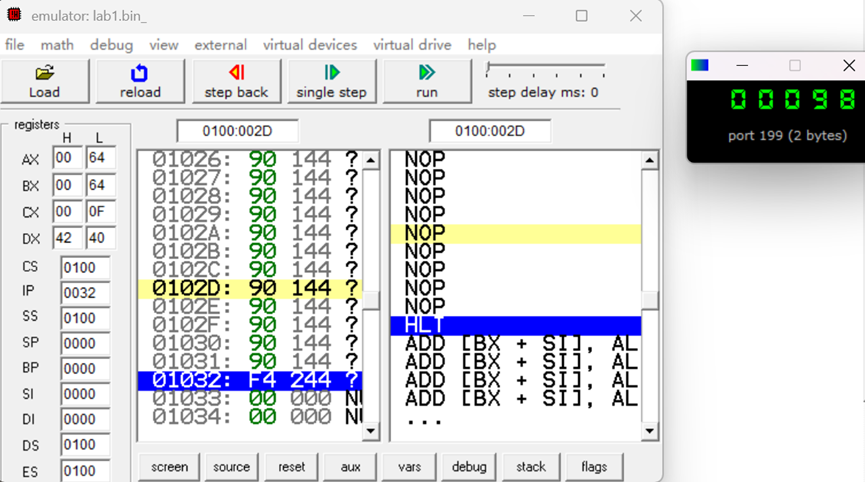Minimize the port 199 display window
The image size is (865, 482).
[743, 66]
